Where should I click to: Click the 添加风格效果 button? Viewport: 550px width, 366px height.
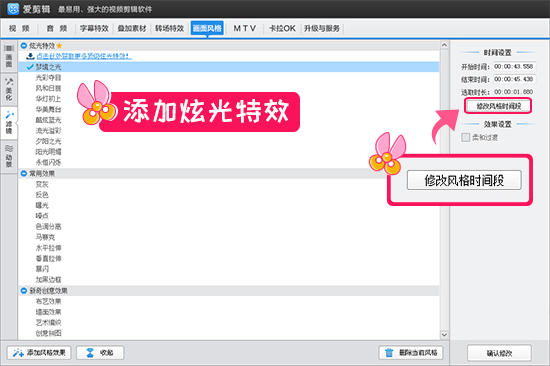coord(39,353)
